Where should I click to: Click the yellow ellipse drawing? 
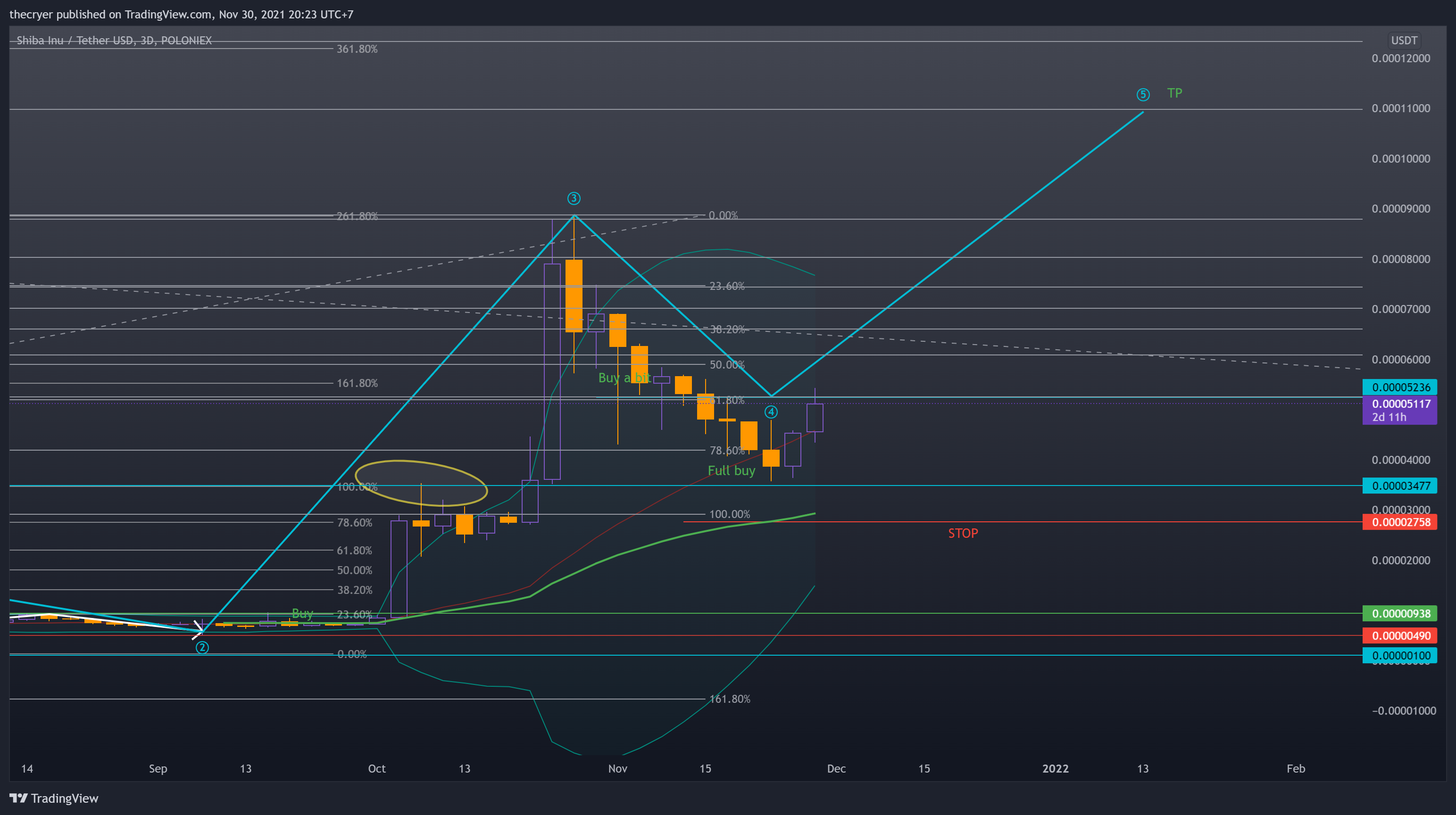(421, 483)
